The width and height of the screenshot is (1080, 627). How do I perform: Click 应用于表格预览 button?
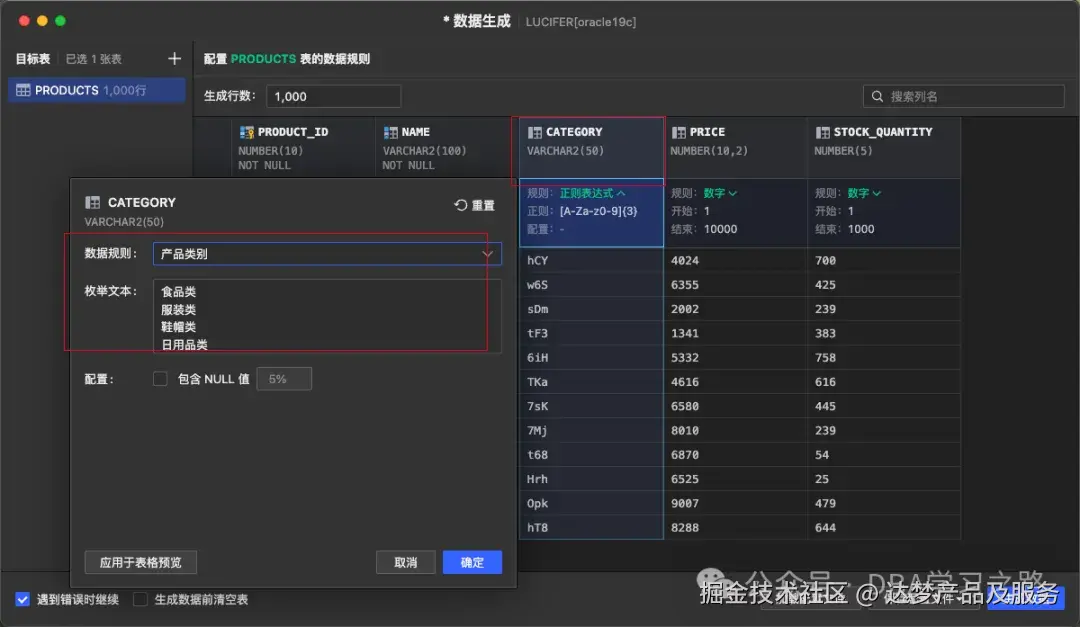tap(141, 562)
